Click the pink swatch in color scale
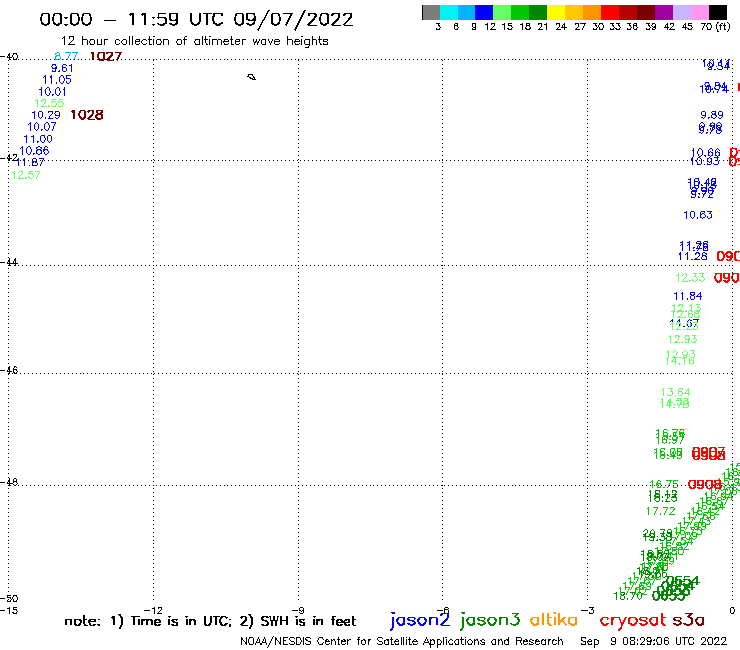 tap(700, 12)
